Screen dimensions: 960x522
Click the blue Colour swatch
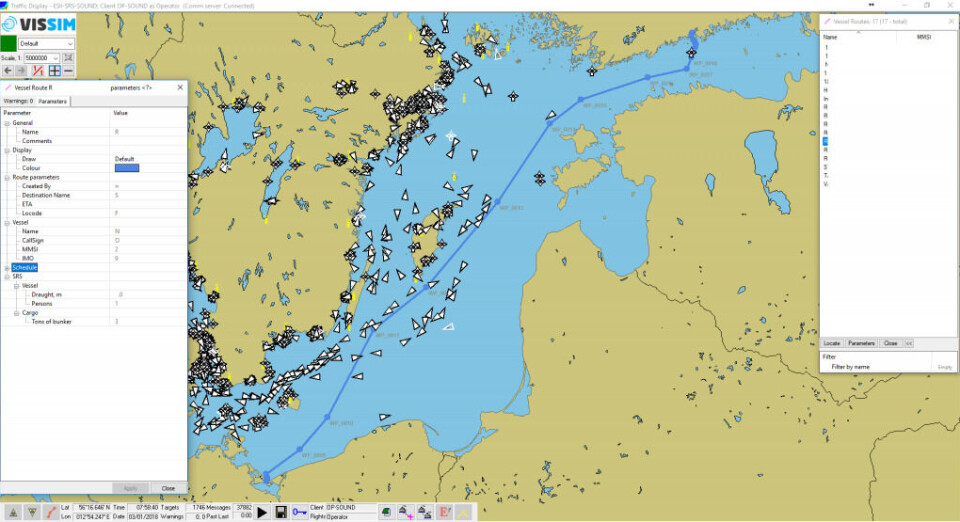point(127,168)
